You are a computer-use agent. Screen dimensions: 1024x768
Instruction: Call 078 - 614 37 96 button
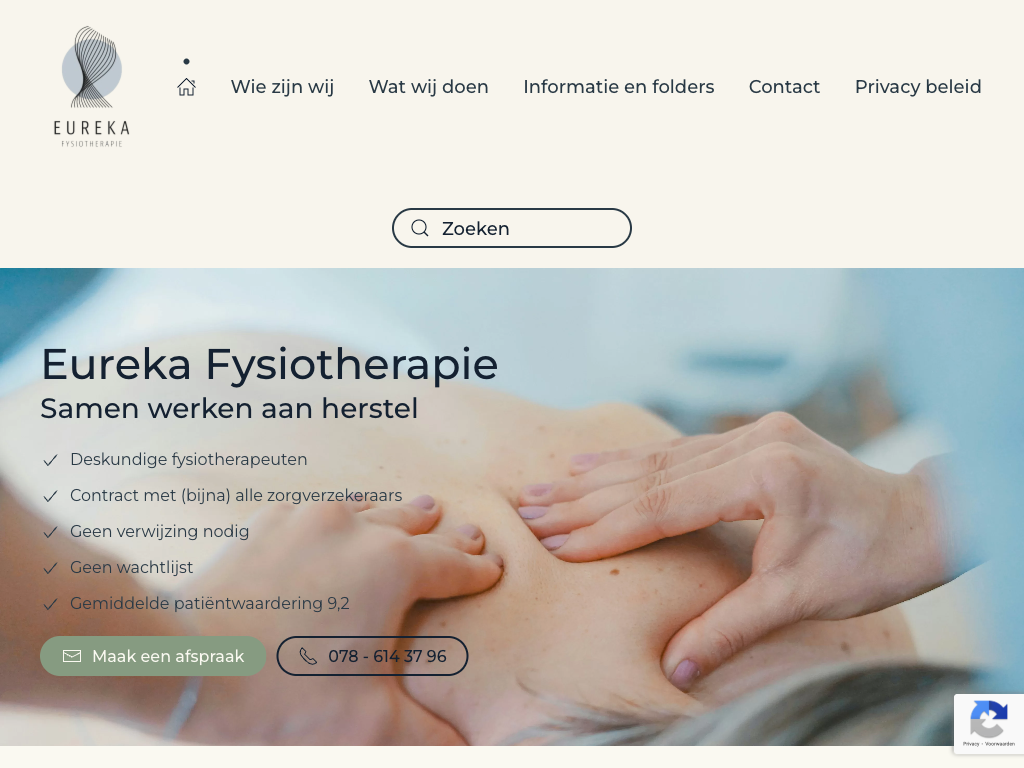372,656
